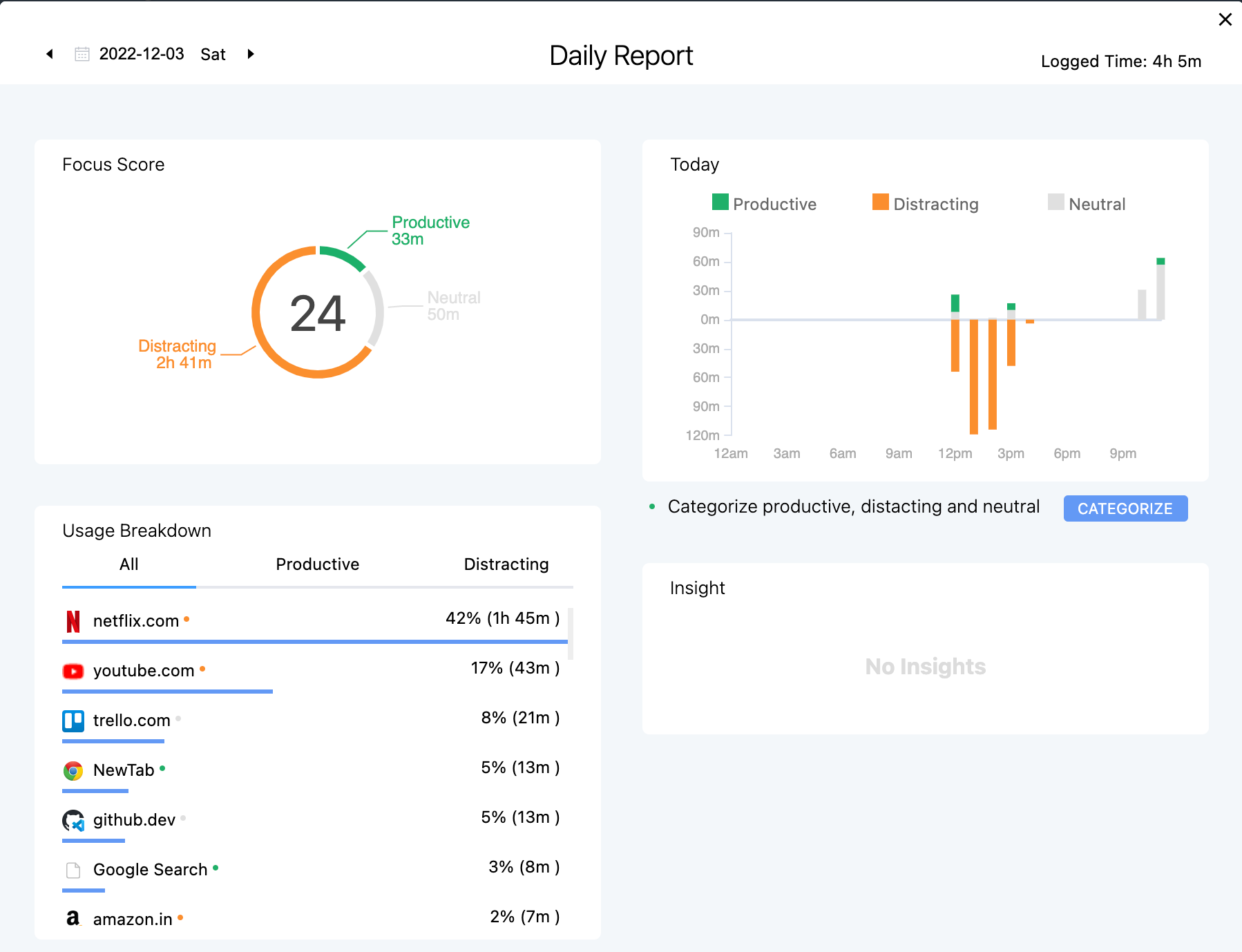Click the 17% (43m) value

(515, 668)
